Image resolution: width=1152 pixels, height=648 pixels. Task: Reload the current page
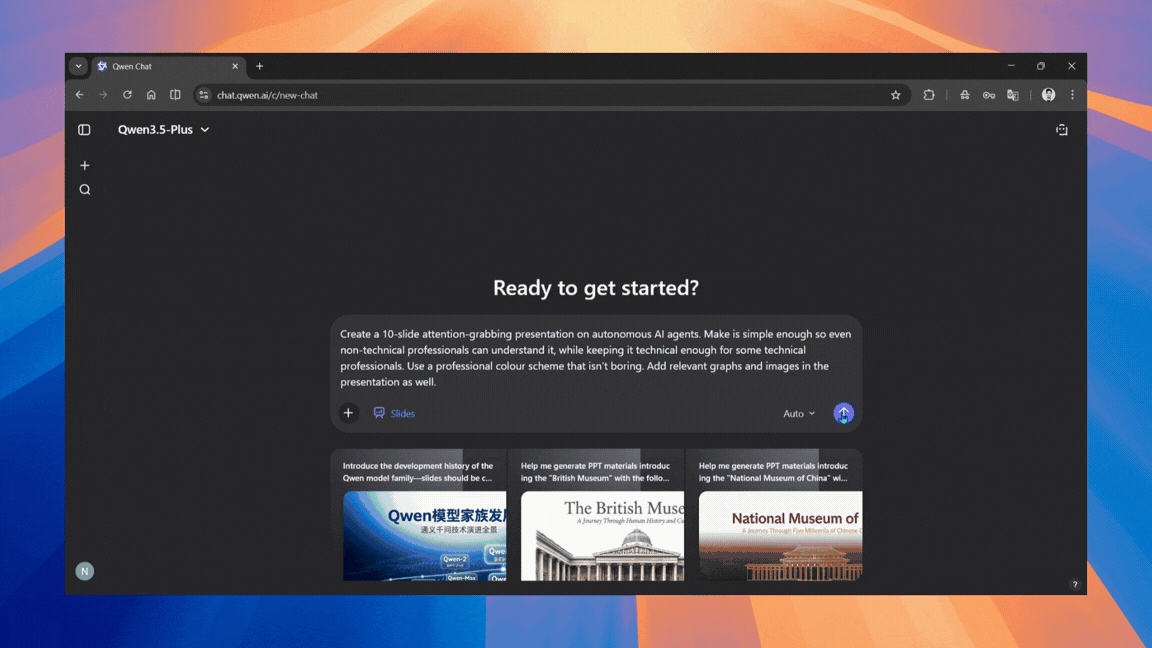coord(127,95)
